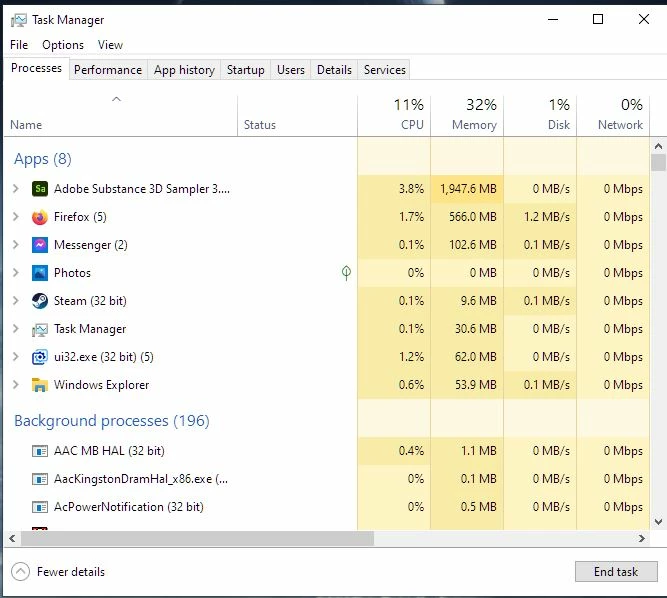Image resolution: width=667 pixels, height=598 pixels.
Task: Expand the ui32.exe (32 bit) group
Action: [x=16, y=357]
